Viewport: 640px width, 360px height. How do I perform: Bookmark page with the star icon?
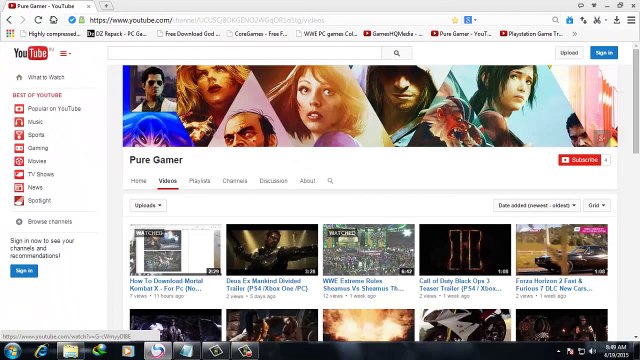point(455,20)
